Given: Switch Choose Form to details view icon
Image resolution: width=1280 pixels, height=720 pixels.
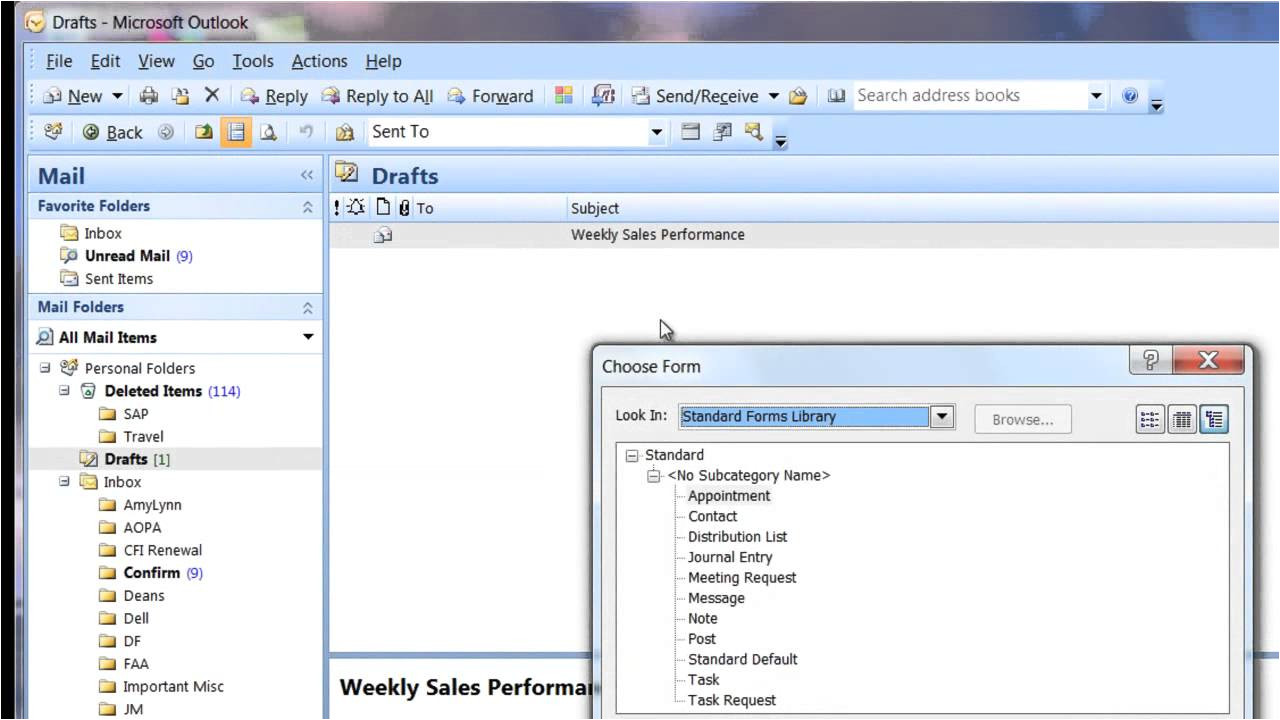Looking at the screenshot, I should [x=1182, y=420].
